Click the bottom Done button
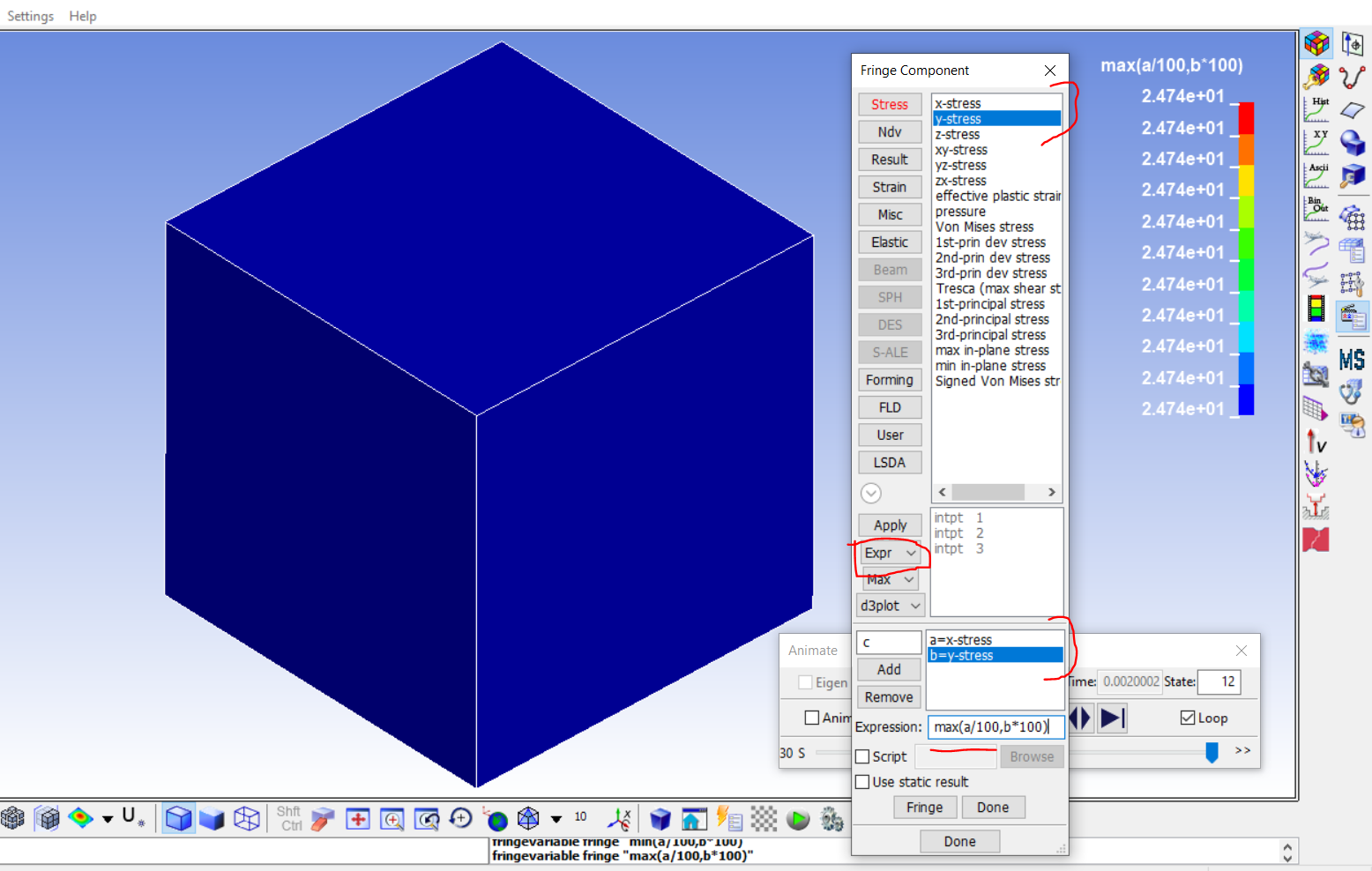Screen dimensions: 1372x871 point(959,841)
